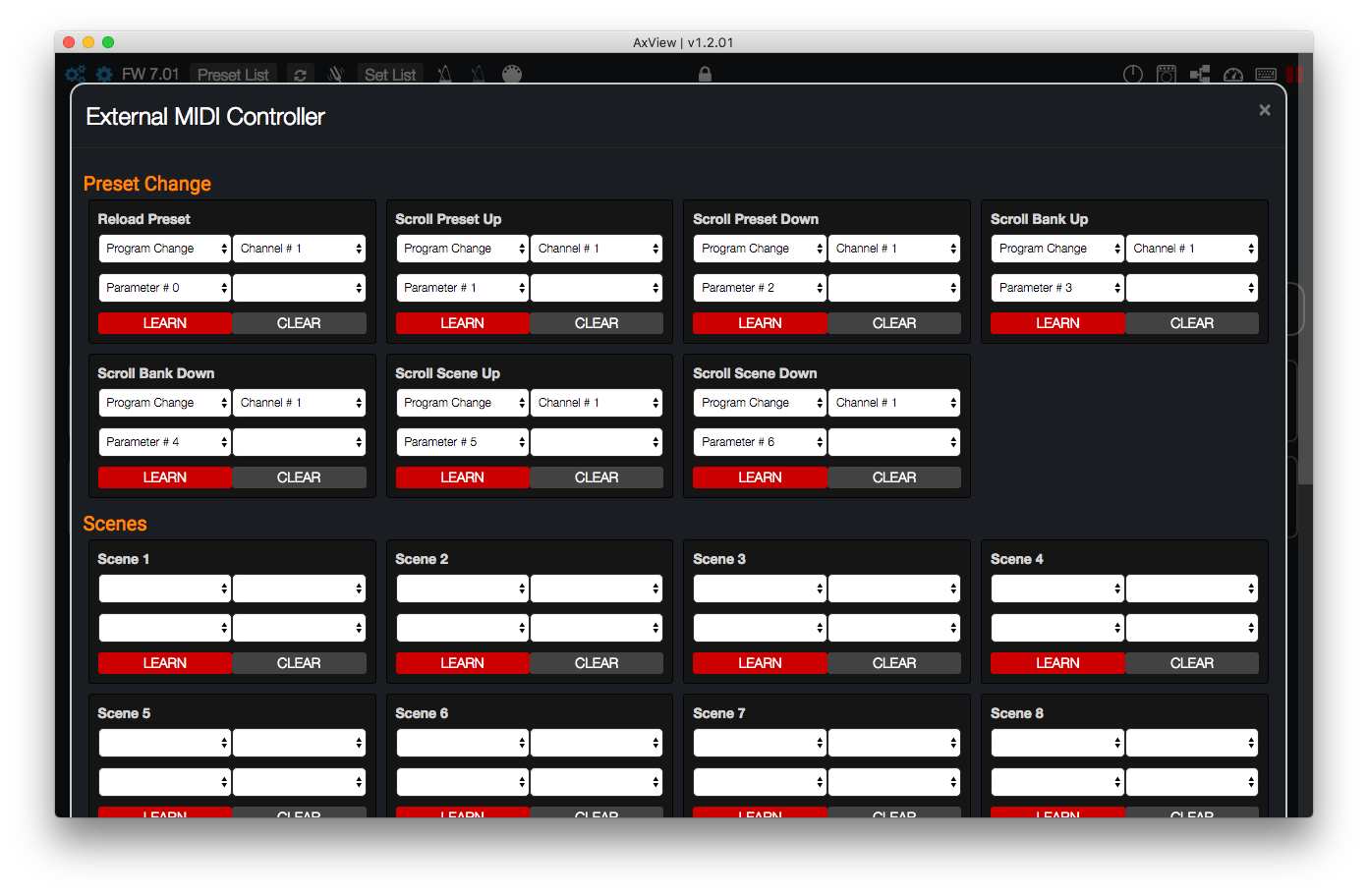Click LEARN for Scroll Bank Down

pos(164,477)
